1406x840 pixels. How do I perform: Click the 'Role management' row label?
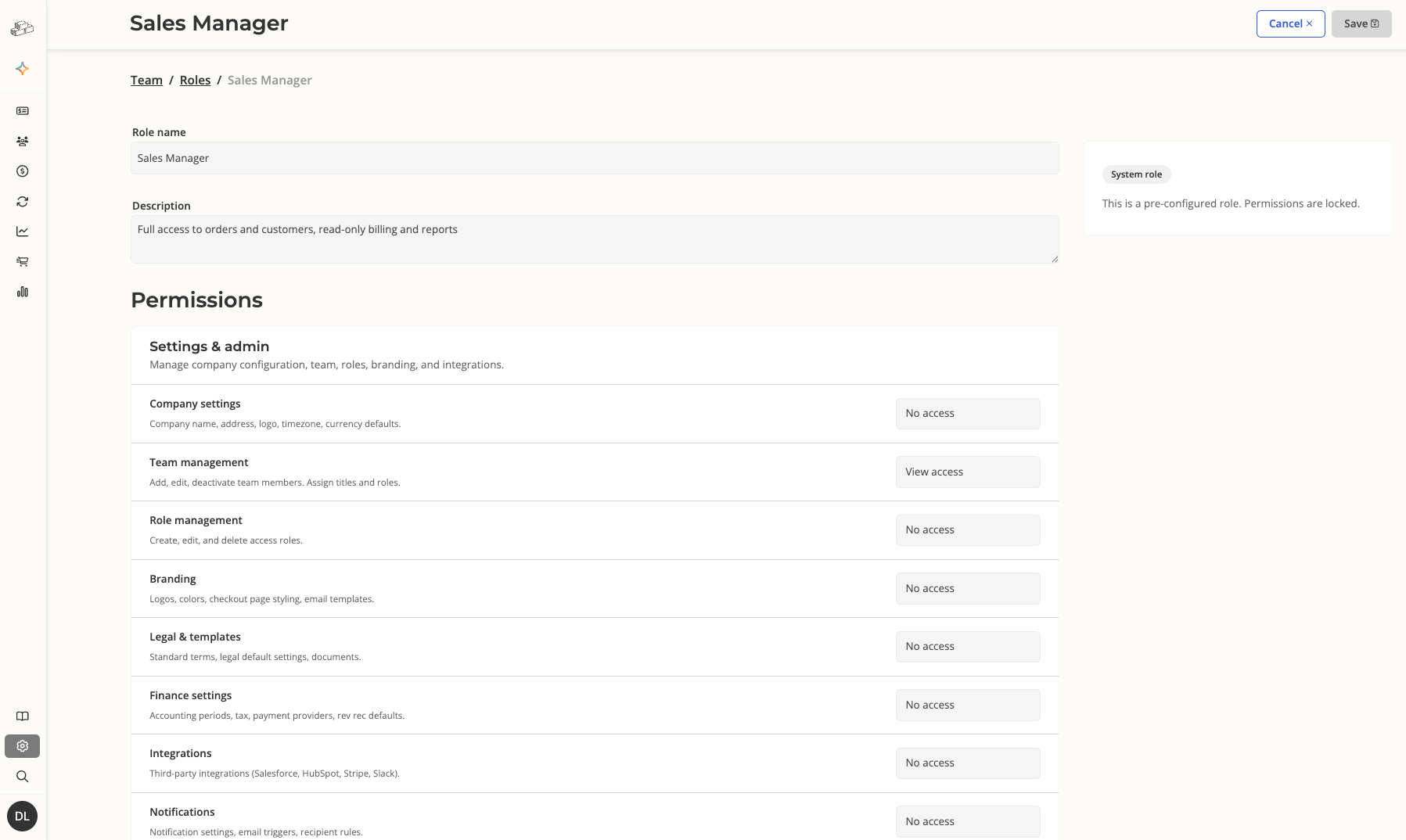point(196,520)
